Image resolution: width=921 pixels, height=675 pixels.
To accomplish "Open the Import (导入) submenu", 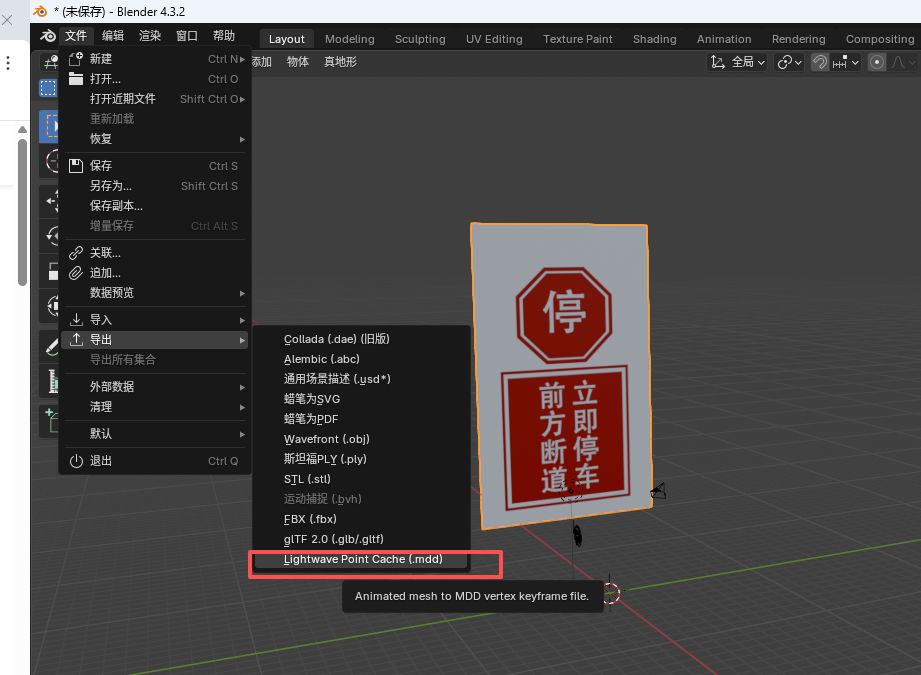I will (x=101, y=320).
